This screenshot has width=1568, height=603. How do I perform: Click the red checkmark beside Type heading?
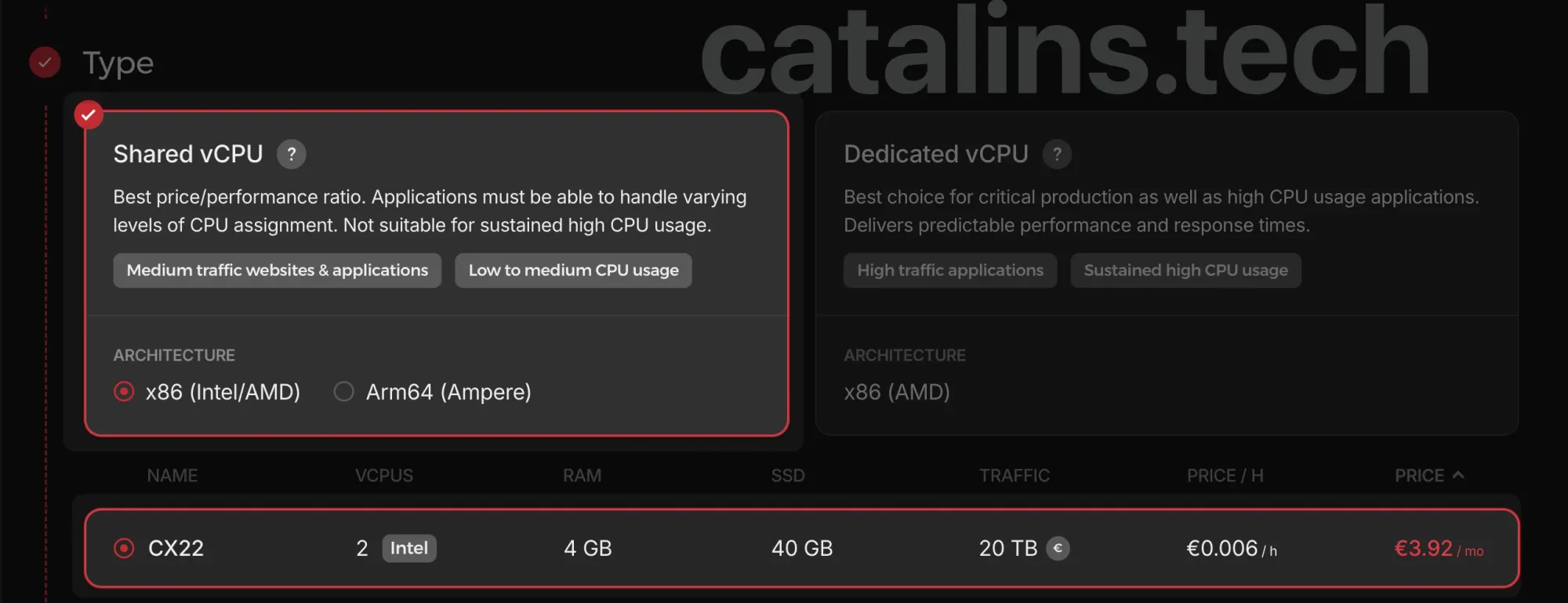click(x=45, y=63)
